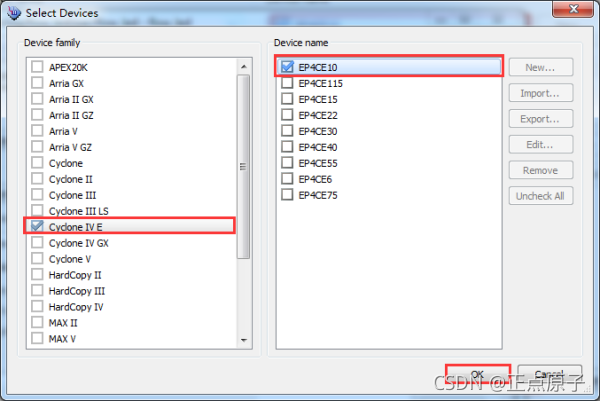Tick the Arria II GZ checkbox
Screen dimensions: 600x401
click(x=37, y=115)
